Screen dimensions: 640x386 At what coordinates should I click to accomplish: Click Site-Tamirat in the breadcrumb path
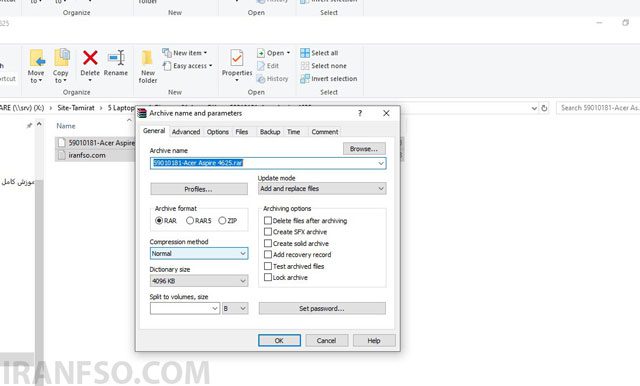76,108
